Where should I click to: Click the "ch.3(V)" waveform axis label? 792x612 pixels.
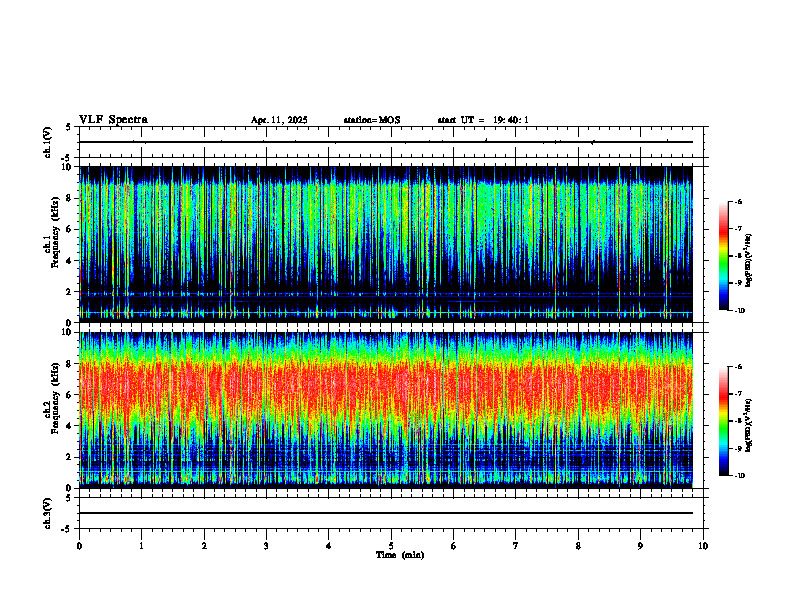point(47,513)
